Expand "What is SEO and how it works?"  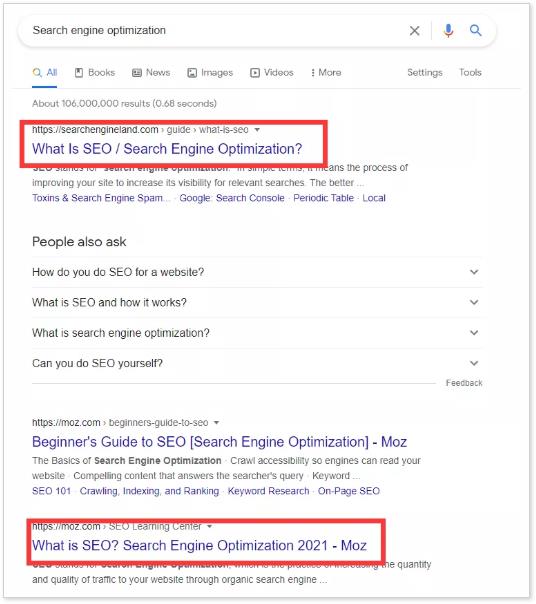pos(257,302)
